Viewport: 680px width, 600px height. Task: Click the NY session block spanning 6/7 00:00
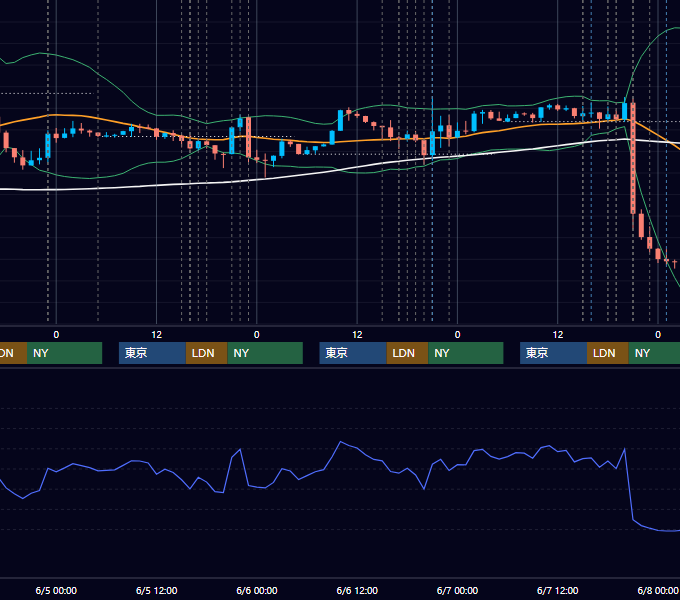(466, 353)
